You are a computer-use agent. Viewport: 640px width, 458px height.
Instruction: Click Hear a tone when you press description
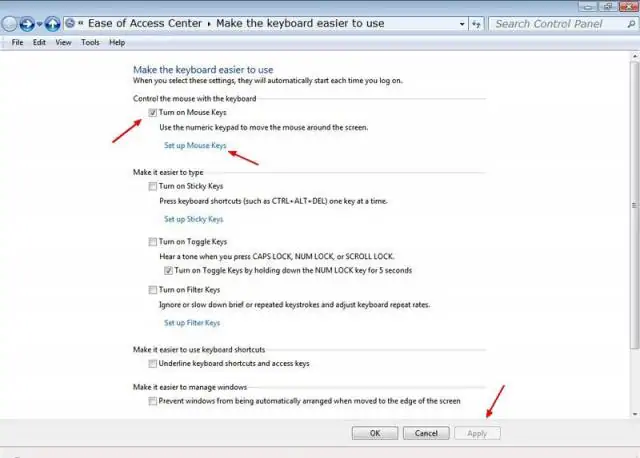(x=277, y=257)
